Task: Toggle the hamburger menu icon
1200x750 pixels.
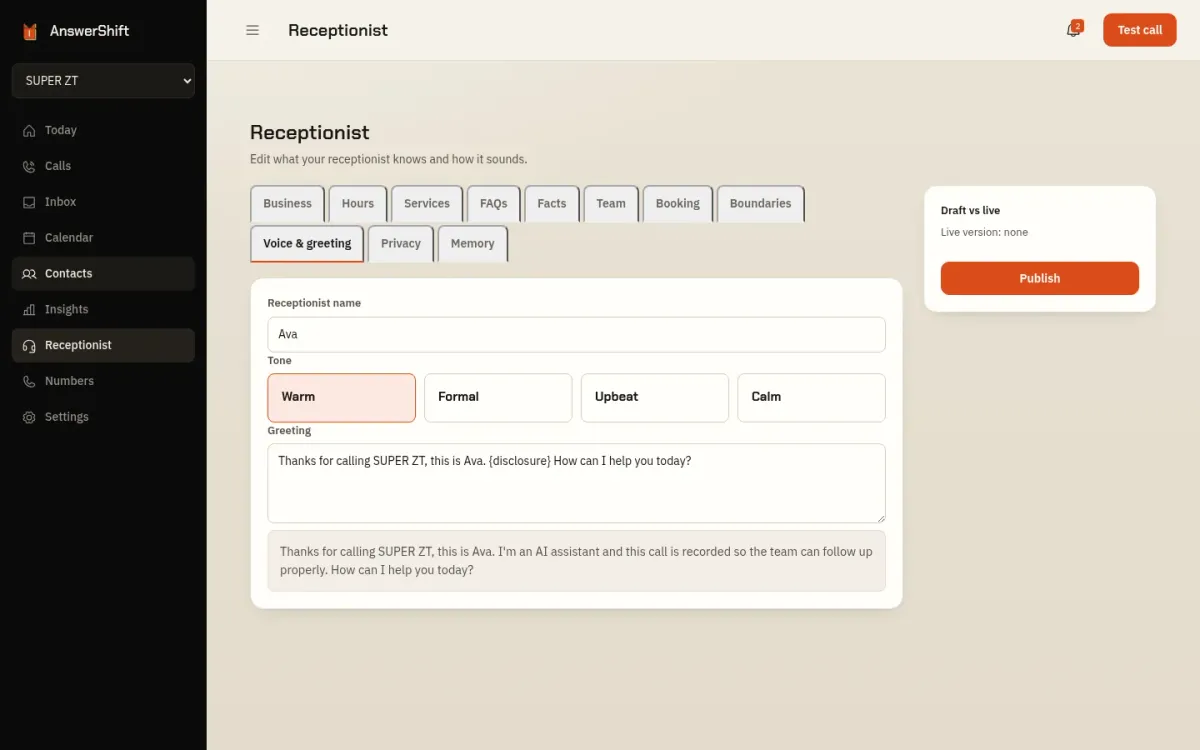Action: click(253, 30)
